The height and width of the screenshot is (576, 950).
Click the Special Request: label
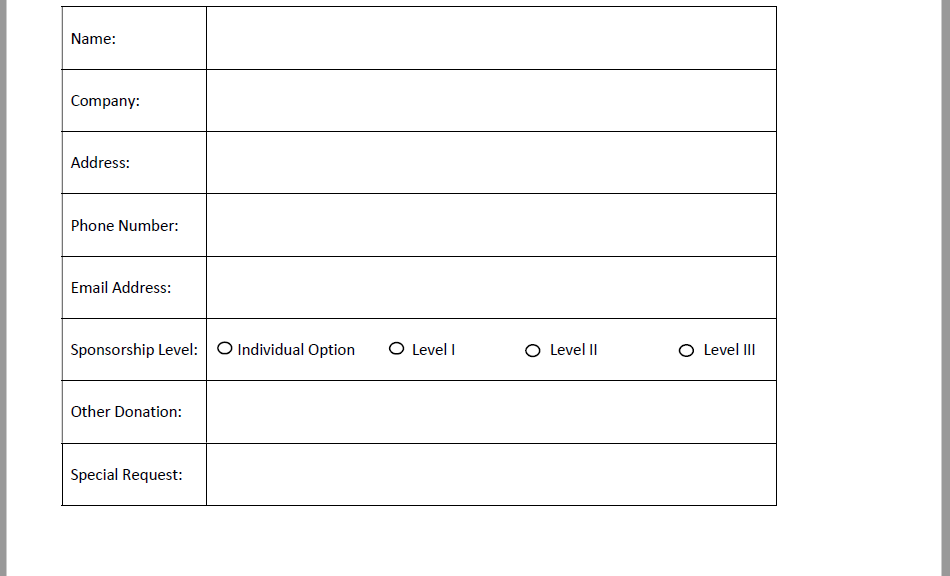coord(126,475)
